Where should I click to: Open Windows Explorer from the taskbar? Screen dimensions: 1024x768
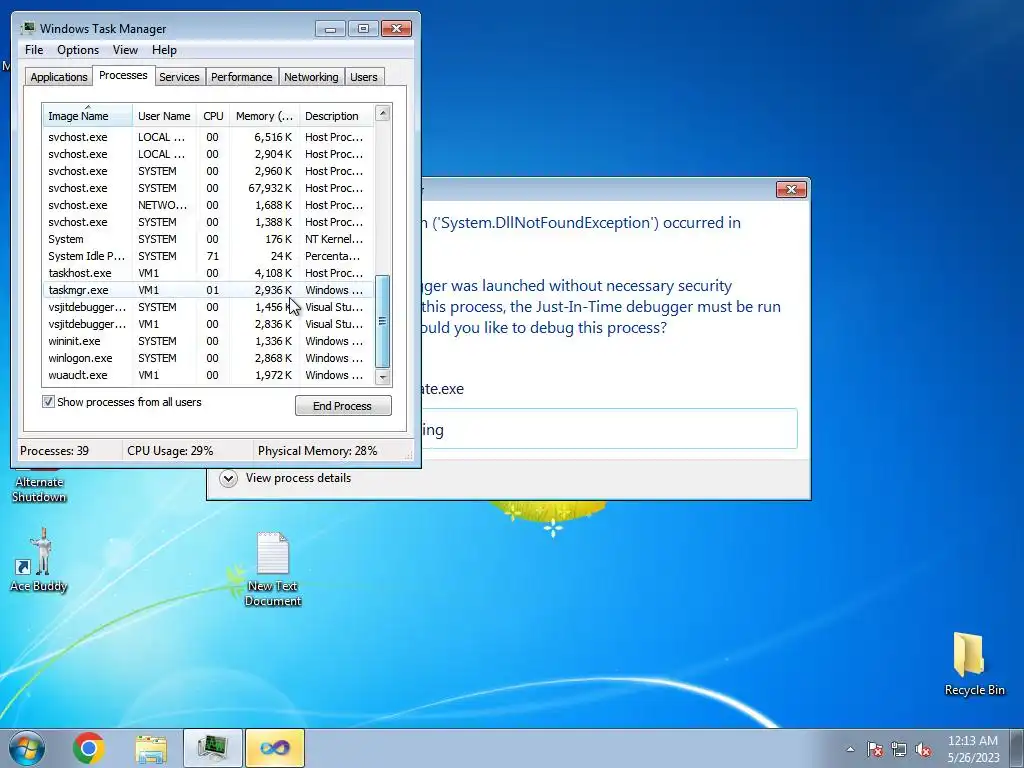(x=151, y=749)
